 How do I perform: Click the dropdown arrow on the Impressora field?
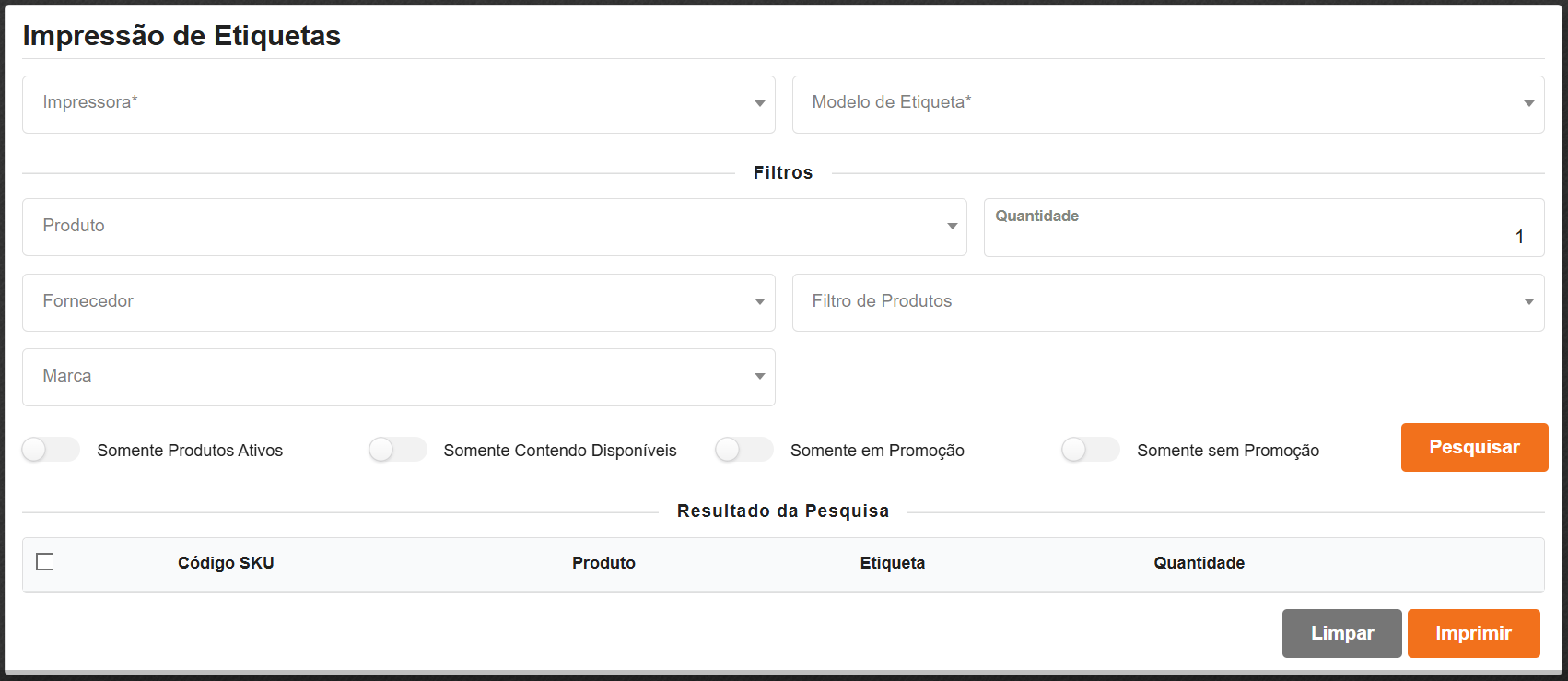(x=759, y=102)
